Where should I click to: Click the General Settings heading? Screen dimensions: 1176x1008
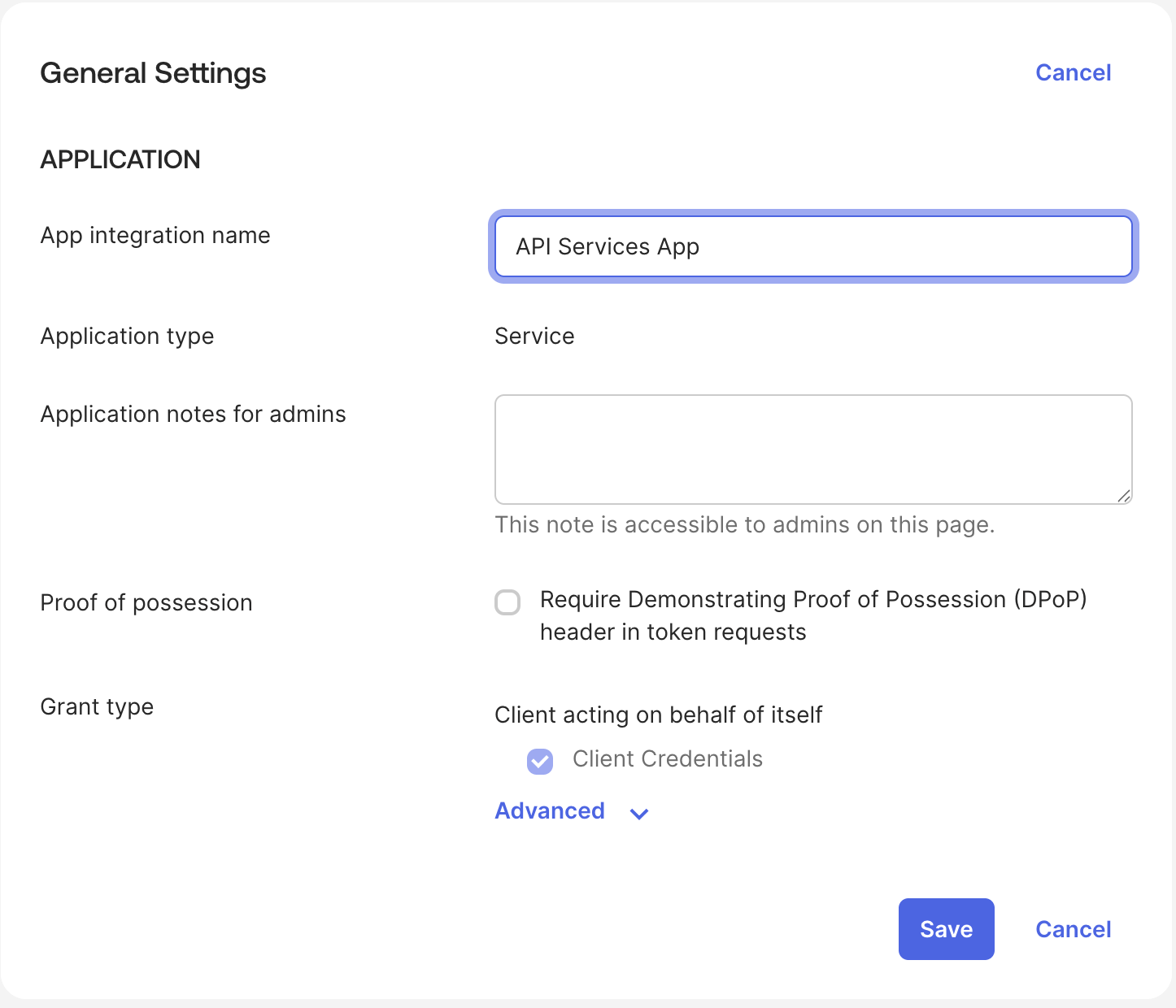[x=153, y=73]
